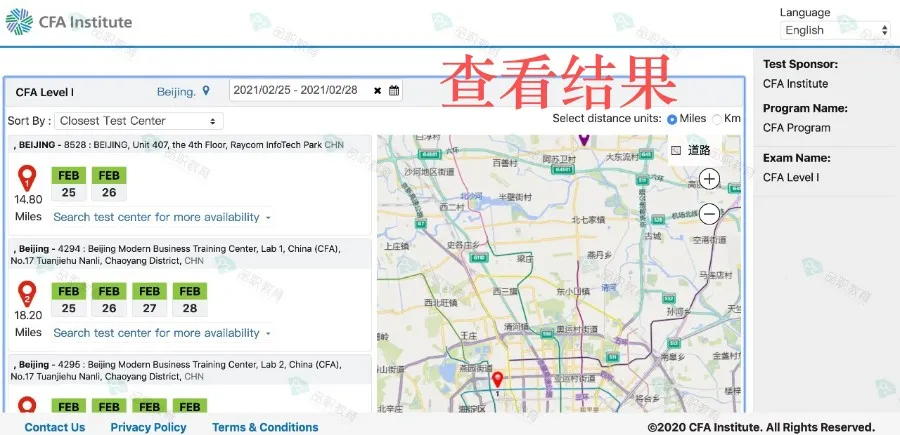Open the Privacy Policy link

(x=149, y=428)
